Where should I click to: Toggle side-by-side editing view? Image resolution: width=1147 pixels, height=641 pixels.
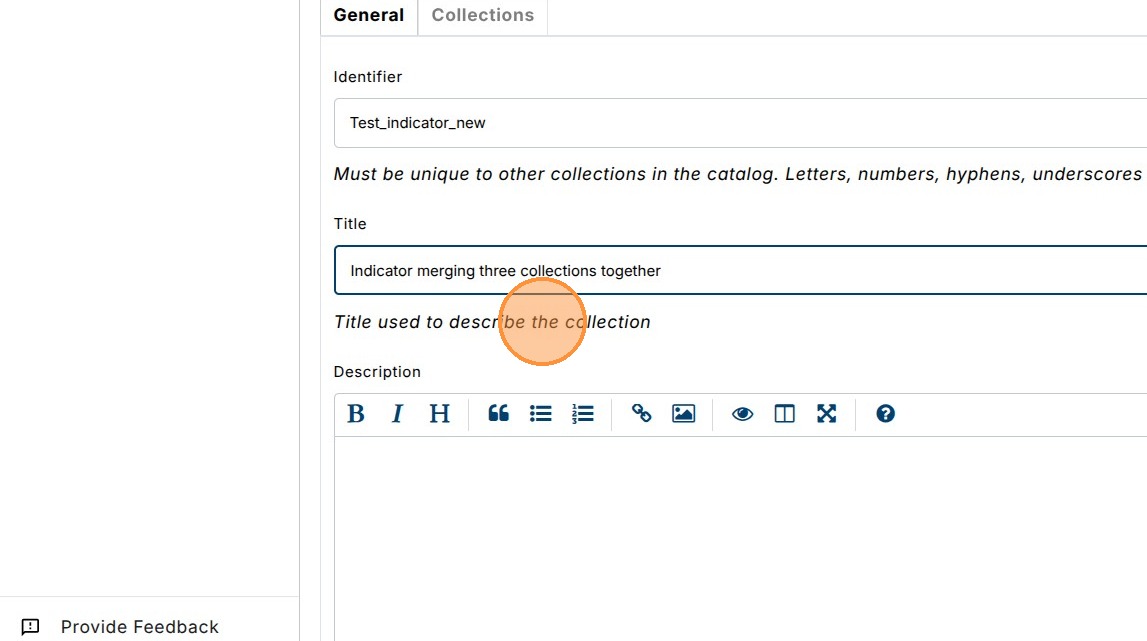pyautogui.click(x=784, y=414)
